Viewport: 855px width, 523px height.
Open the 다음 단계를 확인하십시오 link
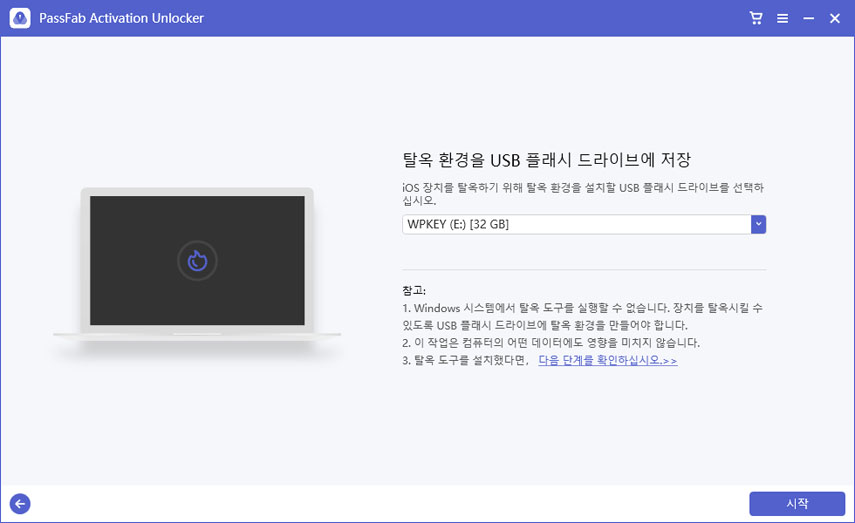(x=607, y=360)
